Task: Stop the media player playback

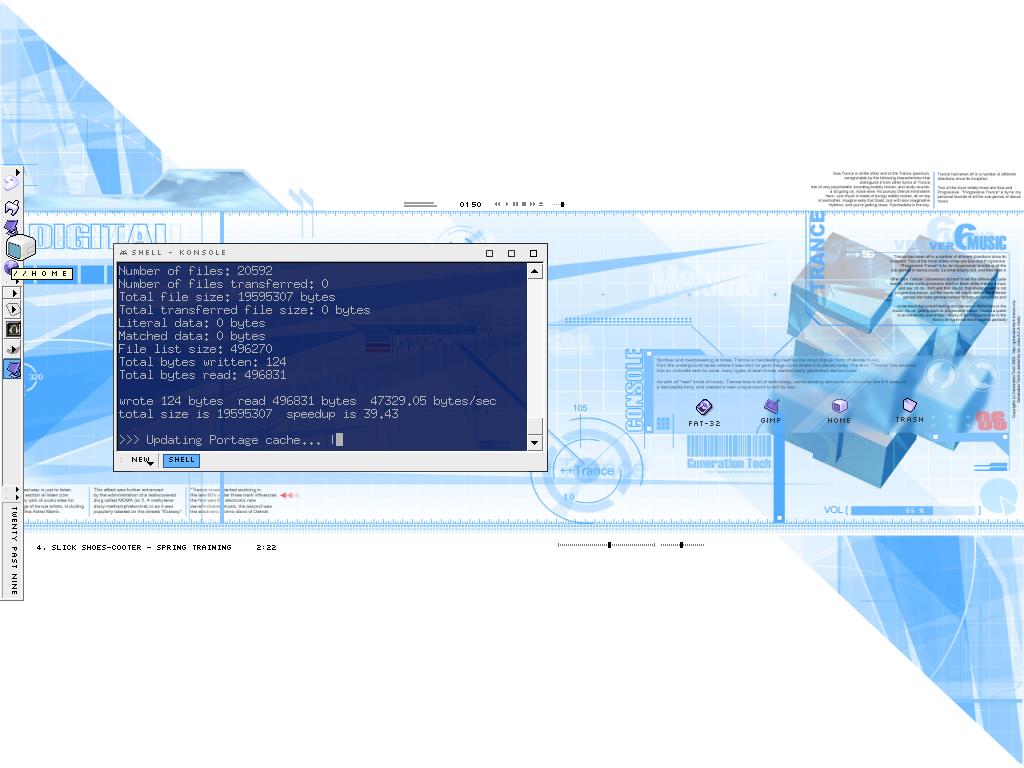Action: pos(524,204)
